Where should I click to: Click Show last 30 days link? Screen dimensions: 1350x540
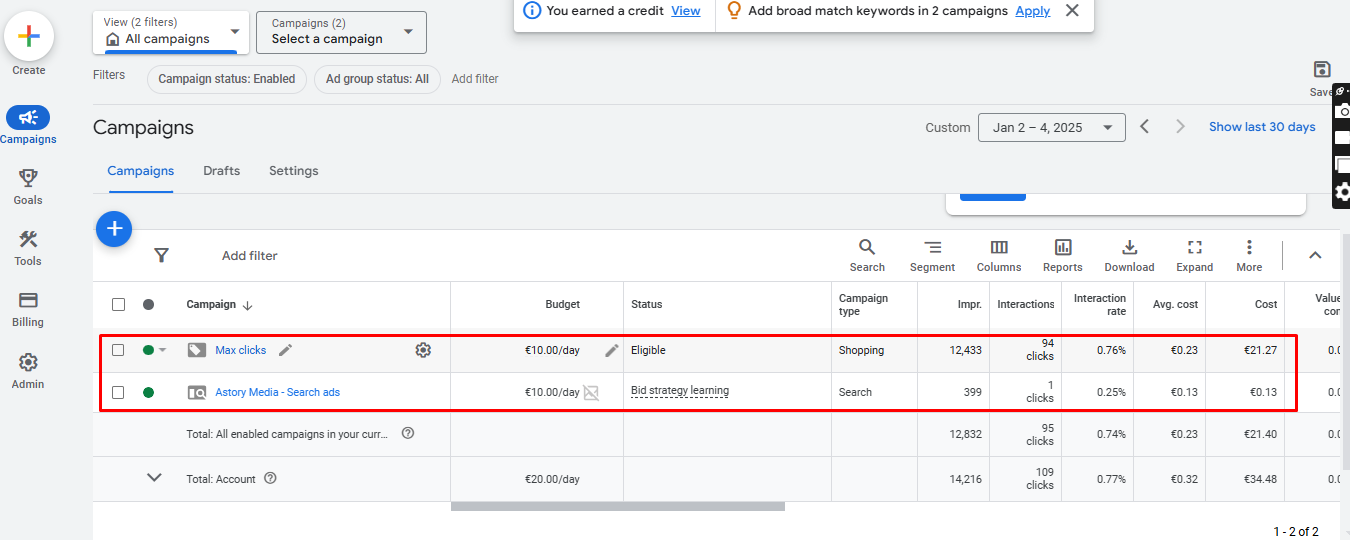pyautogui.click(x=1262, y=127)
